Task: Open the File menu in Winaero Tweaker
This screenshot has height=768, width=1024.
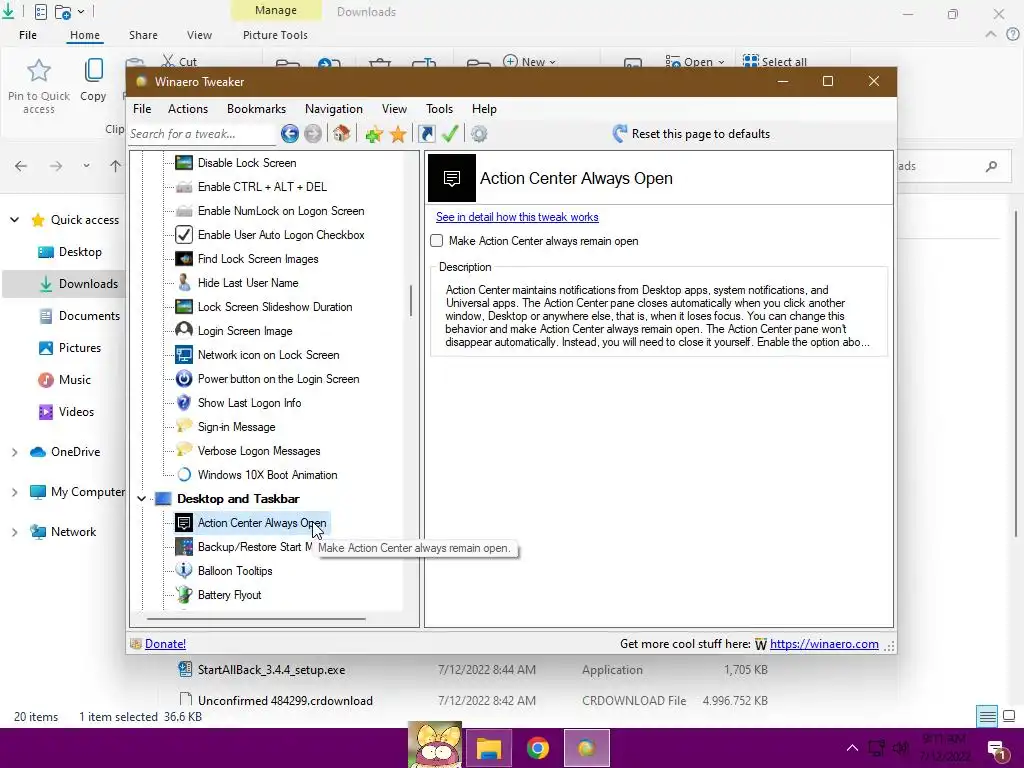Action: (142, 109)
